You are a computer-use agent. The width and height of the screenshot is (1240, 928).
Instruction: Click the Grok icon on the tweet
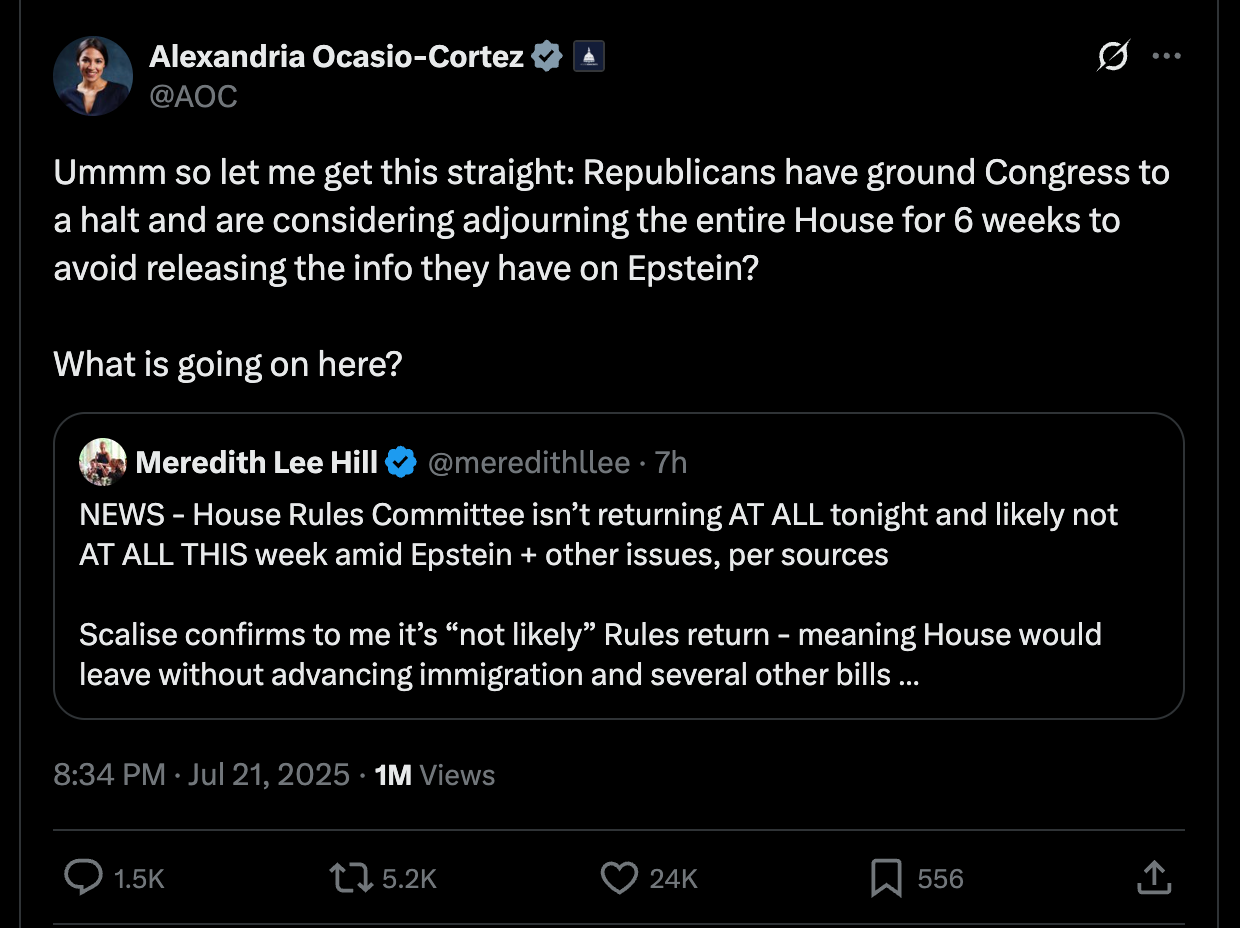1113,57
